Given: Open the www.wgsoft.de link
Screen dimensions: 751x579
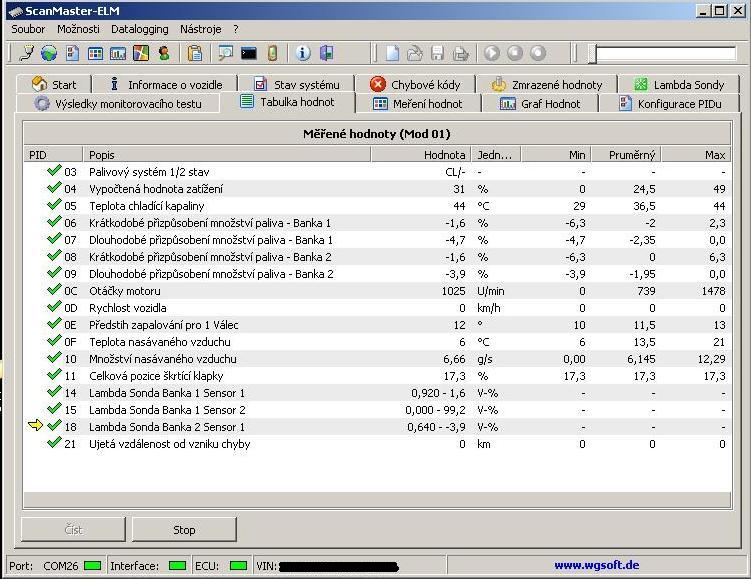Looking at the screenshot, I should click(598, 565).
